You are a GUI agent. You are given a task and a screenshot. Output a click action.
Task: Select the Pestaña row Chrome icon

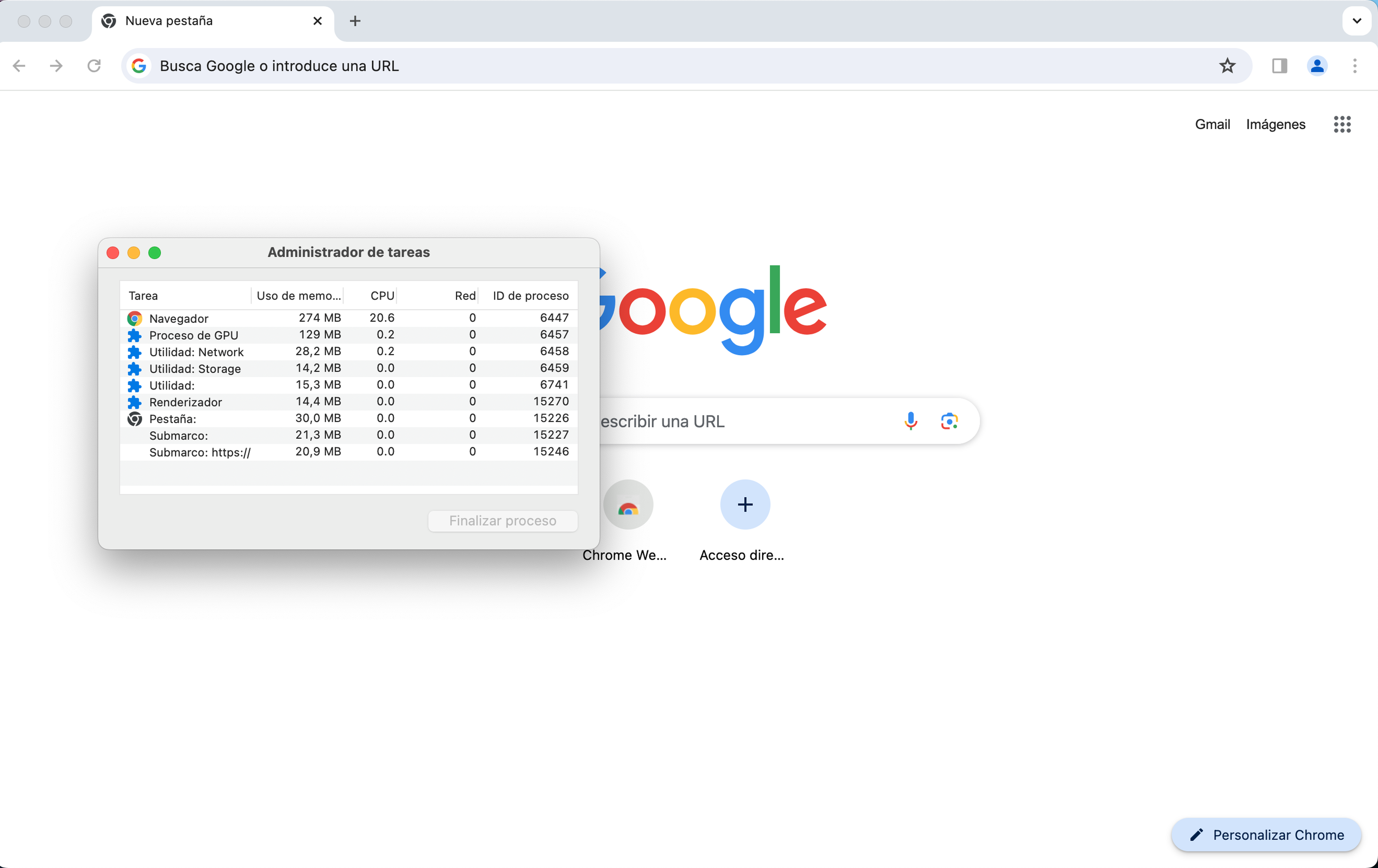click(x=135, y=419)
